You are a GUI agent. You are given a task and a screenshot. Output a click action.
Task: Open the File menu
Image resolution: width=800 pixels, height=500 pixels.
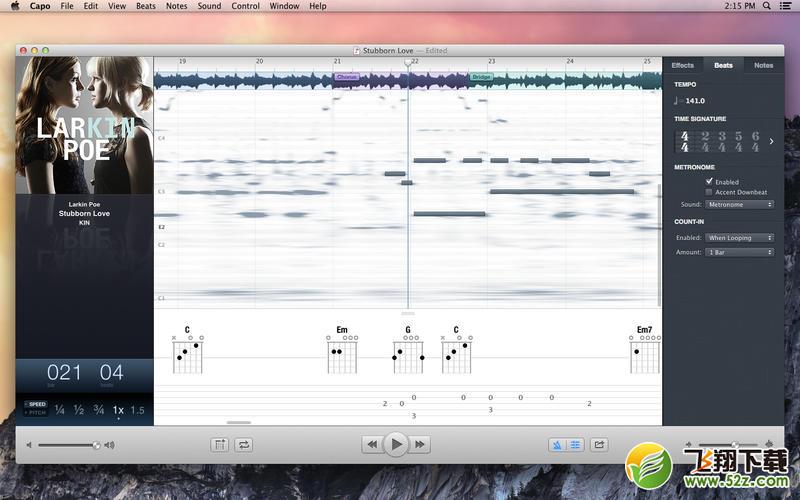click(67, 6)
